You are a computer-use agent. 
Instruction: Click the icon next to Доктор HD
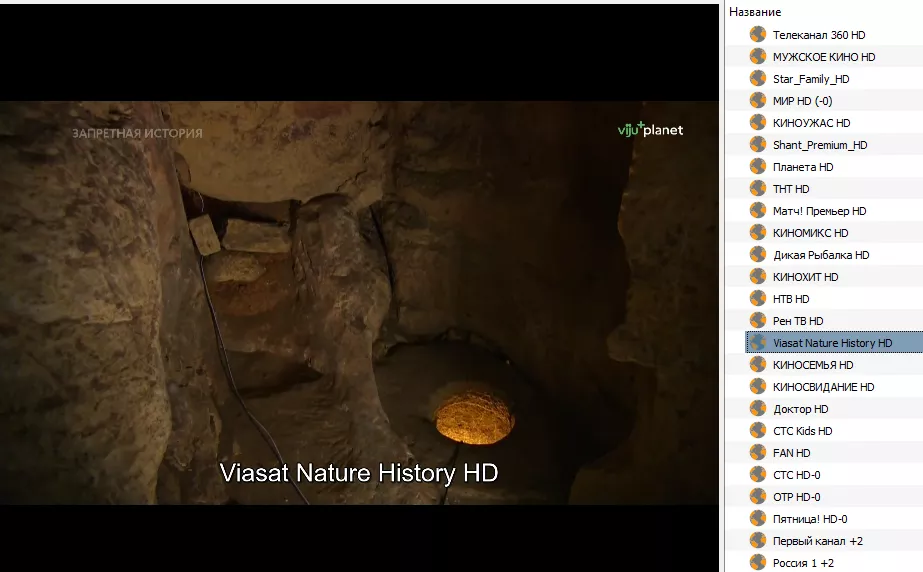coord(758,408)
